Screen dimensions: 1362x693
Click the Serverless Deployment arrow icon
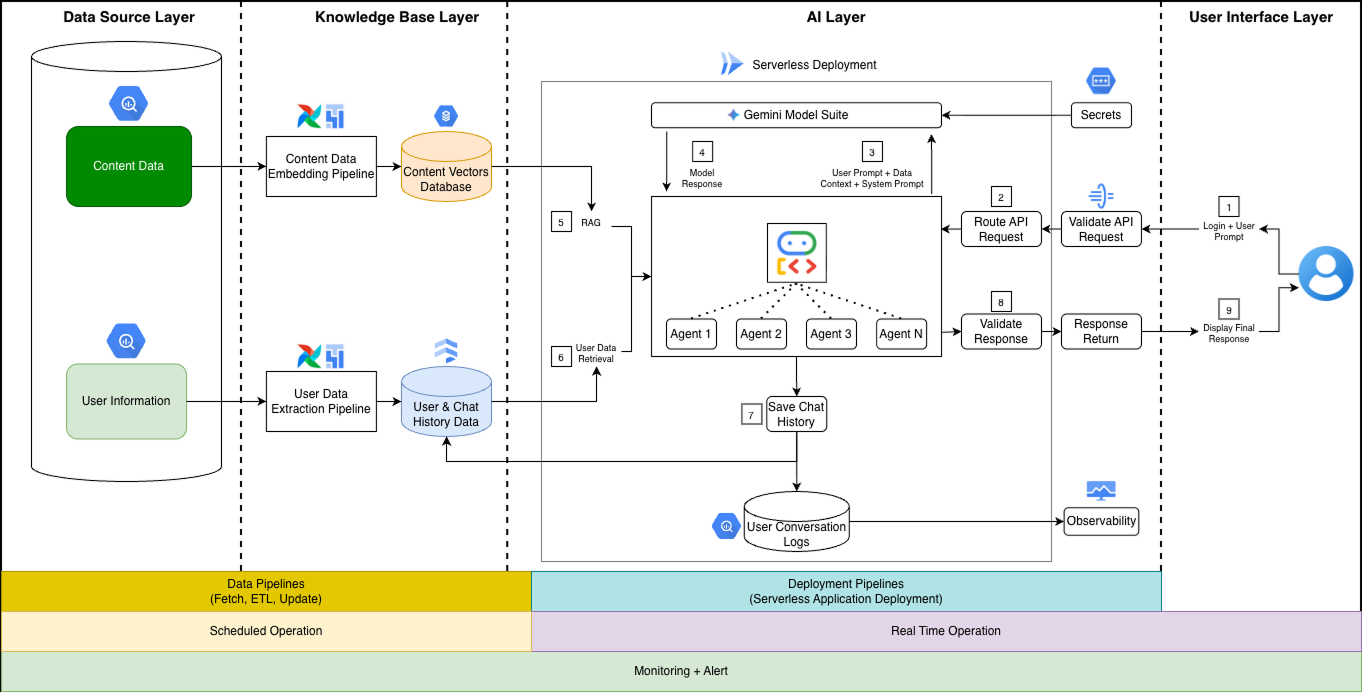pyautogui.click(x=731, y=64)
